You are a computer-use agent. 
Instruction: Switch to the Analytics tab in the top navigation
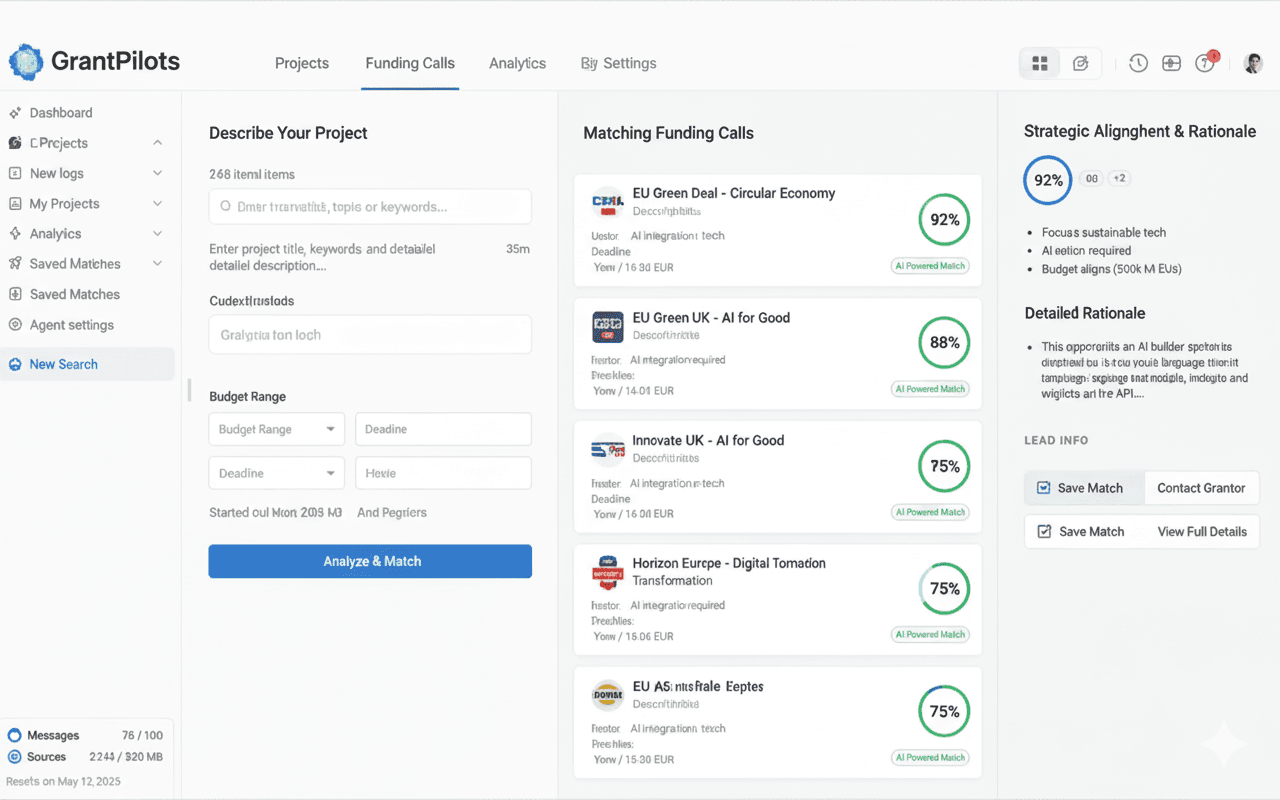click(517, 62)
